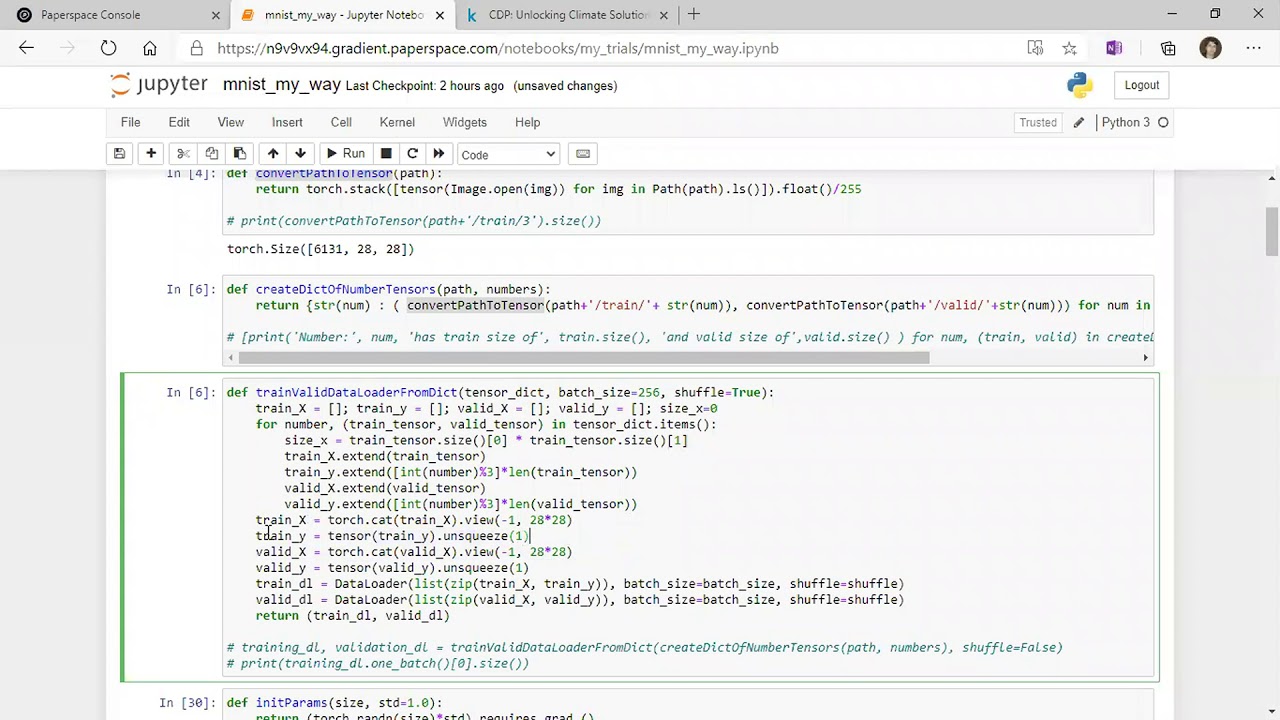Go to the browser home page
1280x720 pixels.
coord(149,48)
